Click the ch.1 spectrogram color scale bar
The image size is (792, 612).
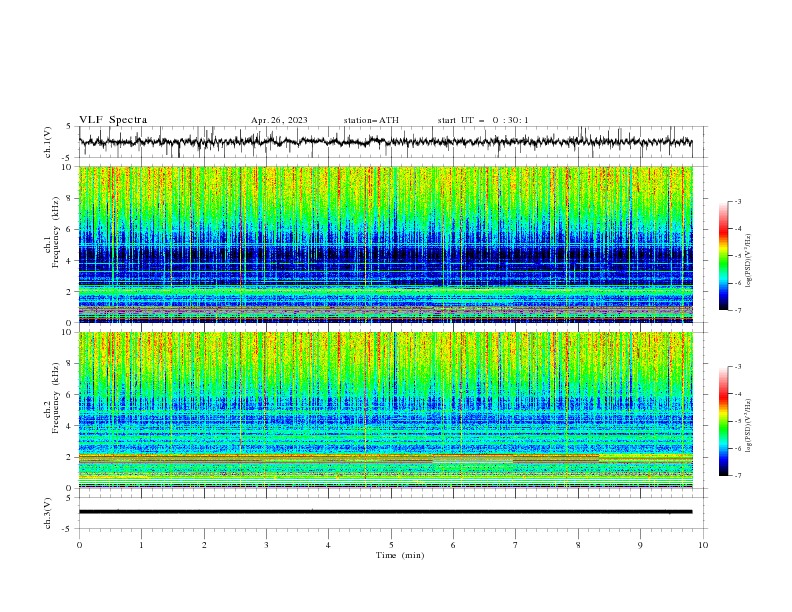(723, 256)
